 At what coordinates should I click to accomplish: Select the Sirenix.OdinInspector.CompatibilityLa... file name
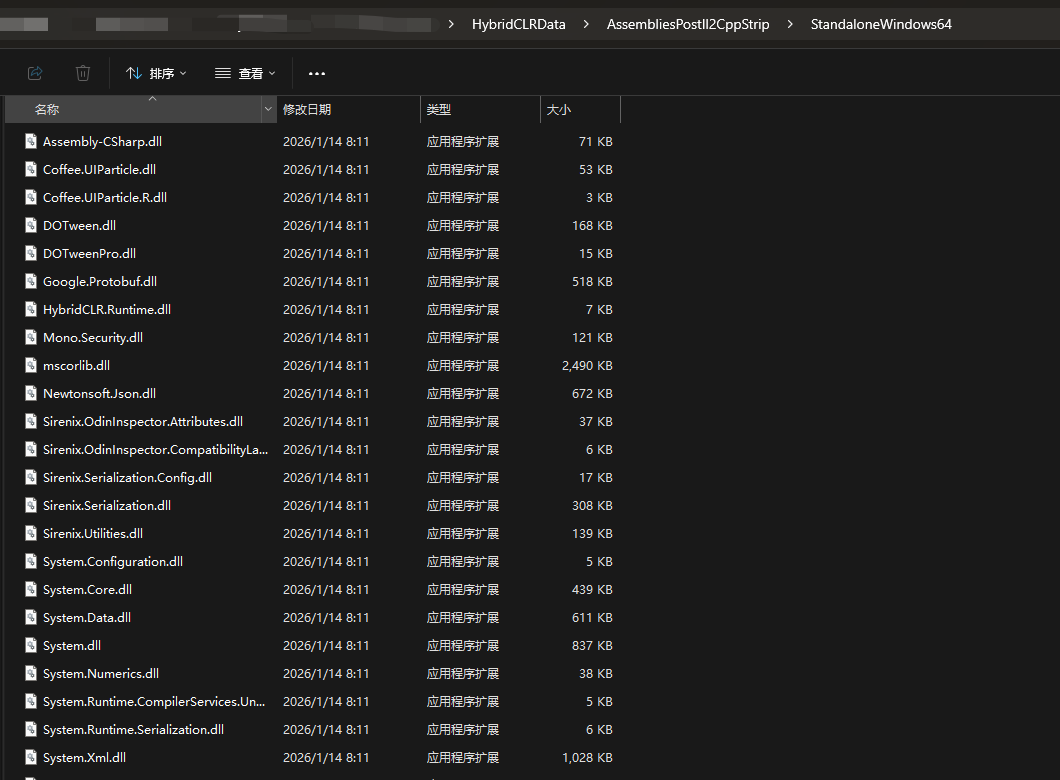tap(155, 449)
